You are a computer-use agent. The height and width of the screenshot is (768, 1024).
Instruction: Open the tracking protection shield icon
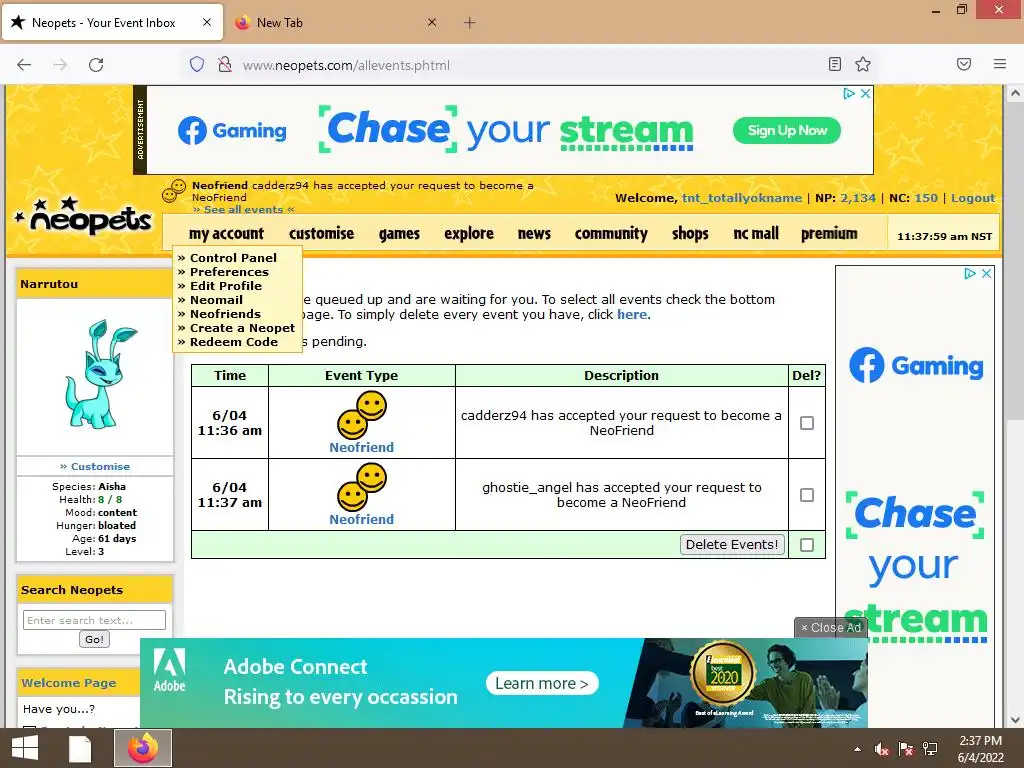[197, 65]
